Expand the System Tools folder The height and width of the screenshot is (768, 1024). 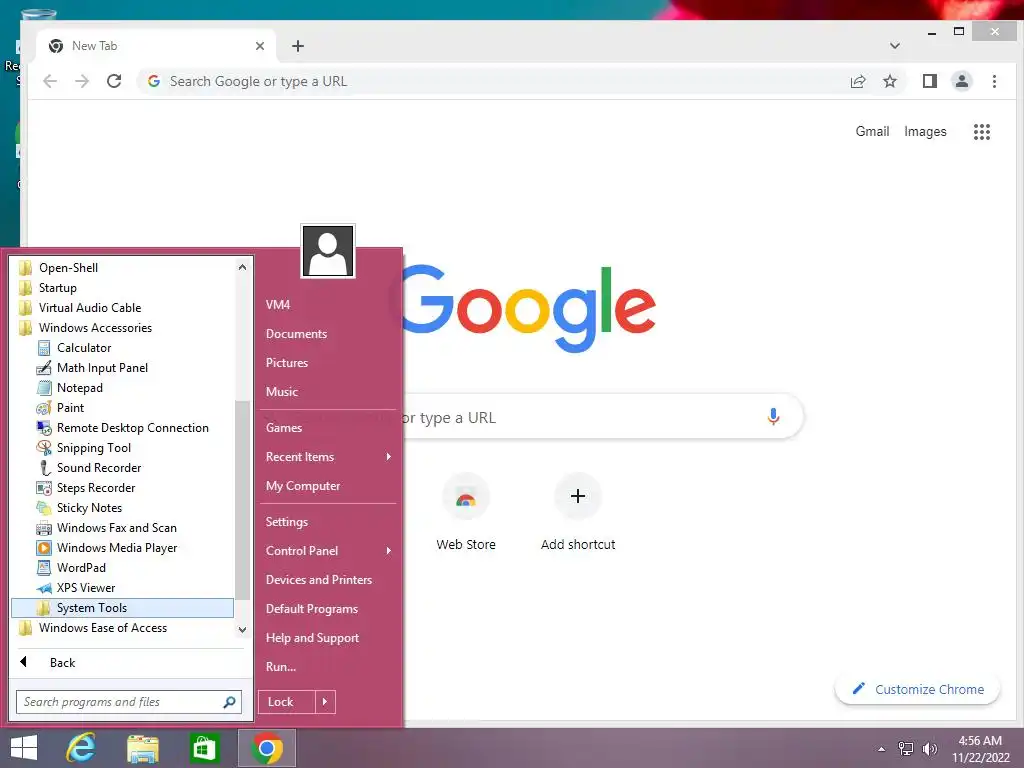coord(122,608)
